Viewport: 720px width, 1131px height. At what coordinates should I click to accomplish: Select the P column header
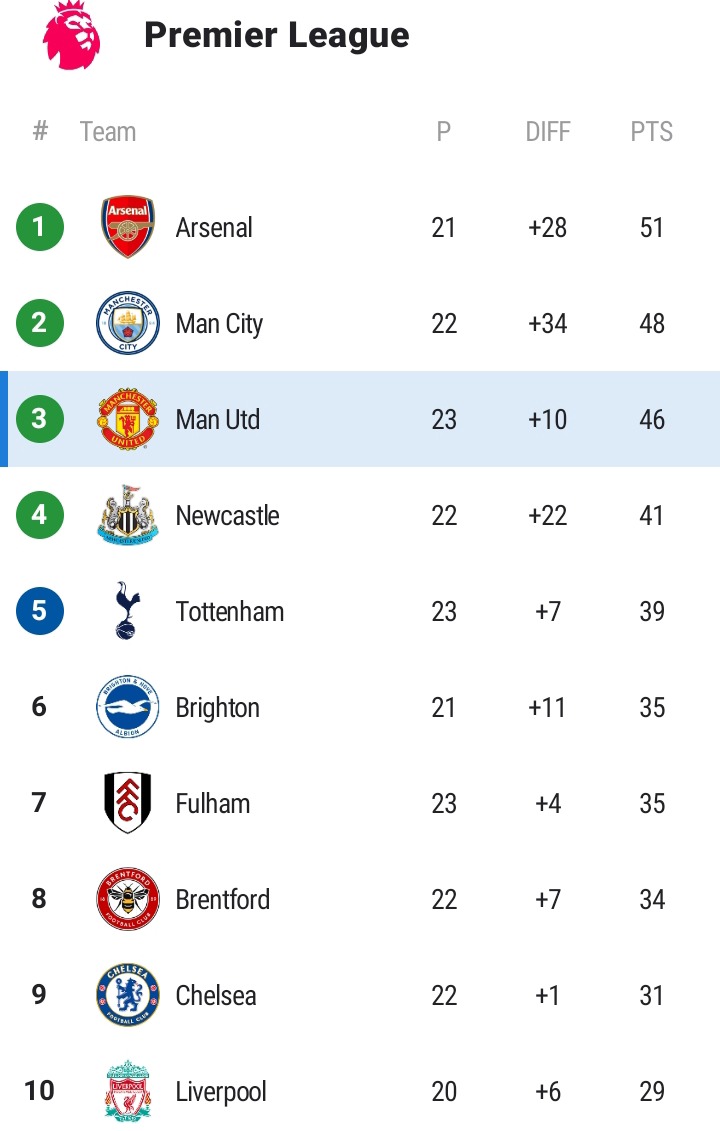click(x=444, y=132)
